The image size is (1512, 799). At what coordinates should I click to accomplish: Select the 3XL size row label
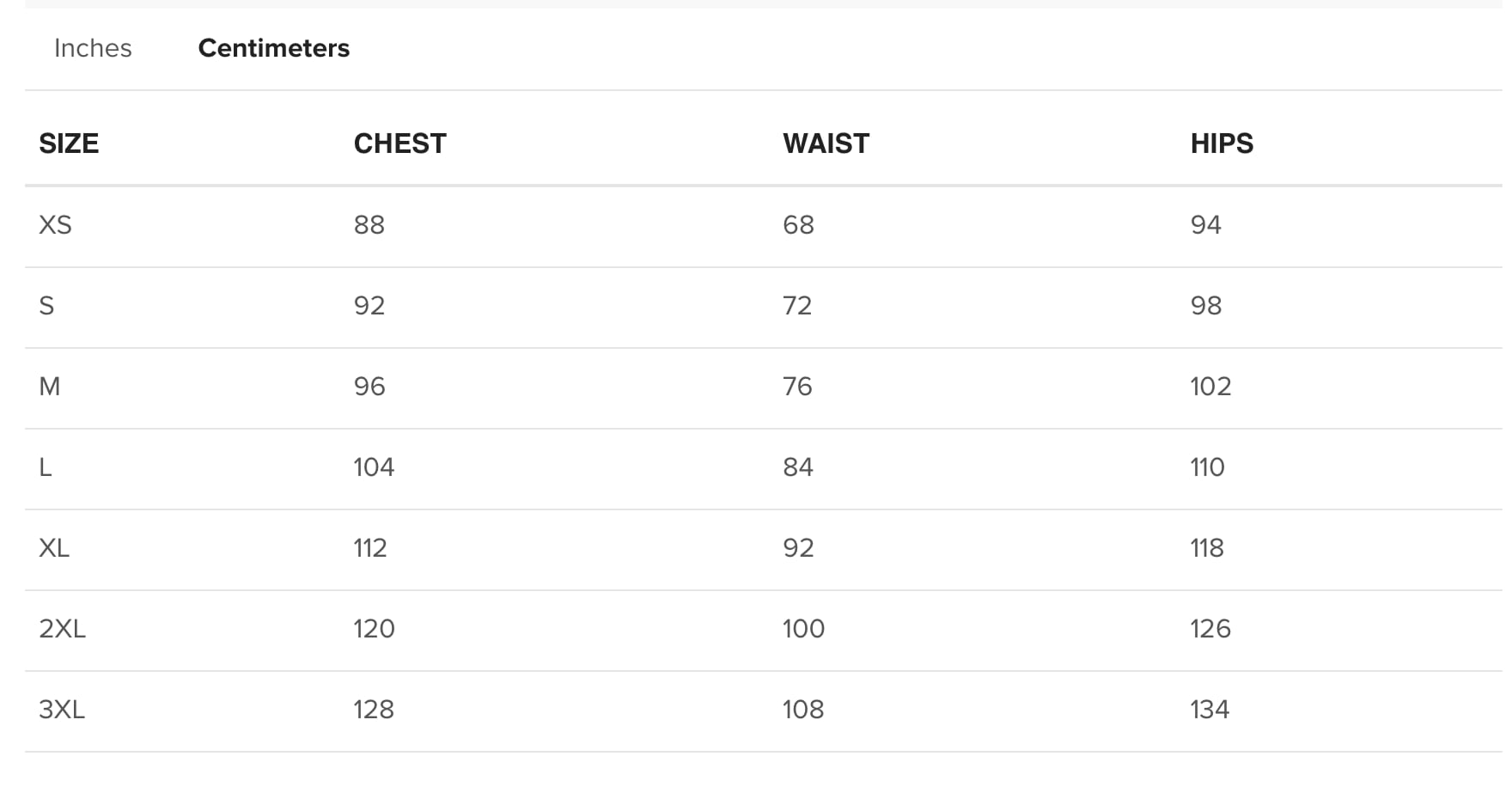tap(62, 710)
